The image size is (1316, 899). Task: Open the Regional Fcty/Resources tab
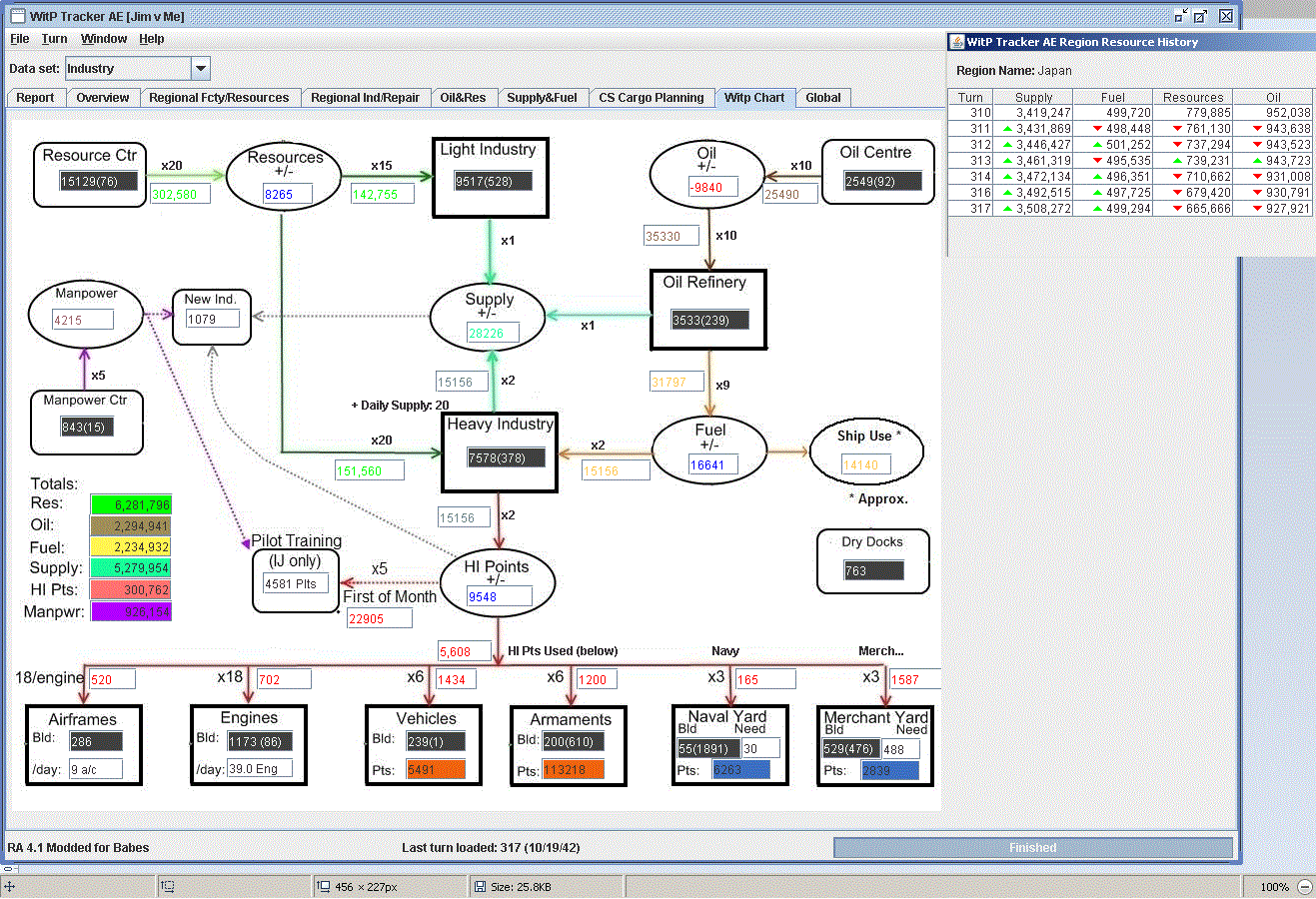pyautogui.click(x=219, y=98)
